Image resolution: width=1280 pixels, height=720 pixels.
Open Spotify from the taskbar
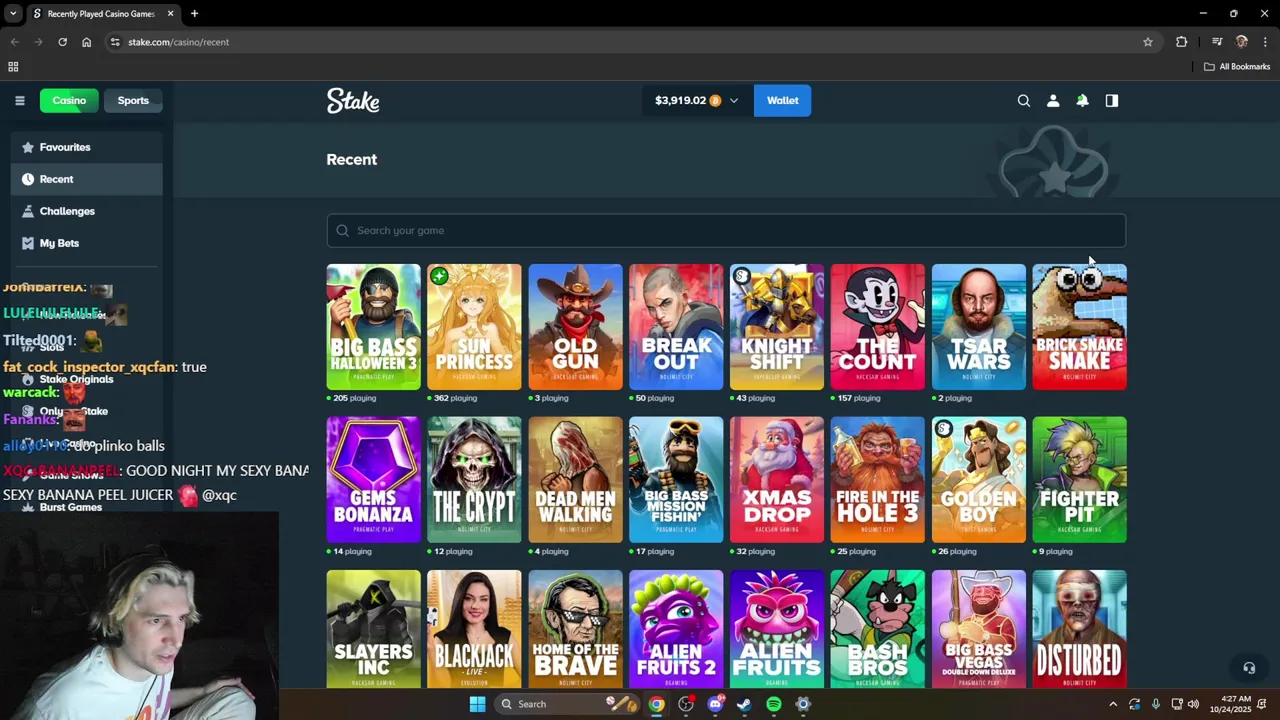click(x=774, y=704)
